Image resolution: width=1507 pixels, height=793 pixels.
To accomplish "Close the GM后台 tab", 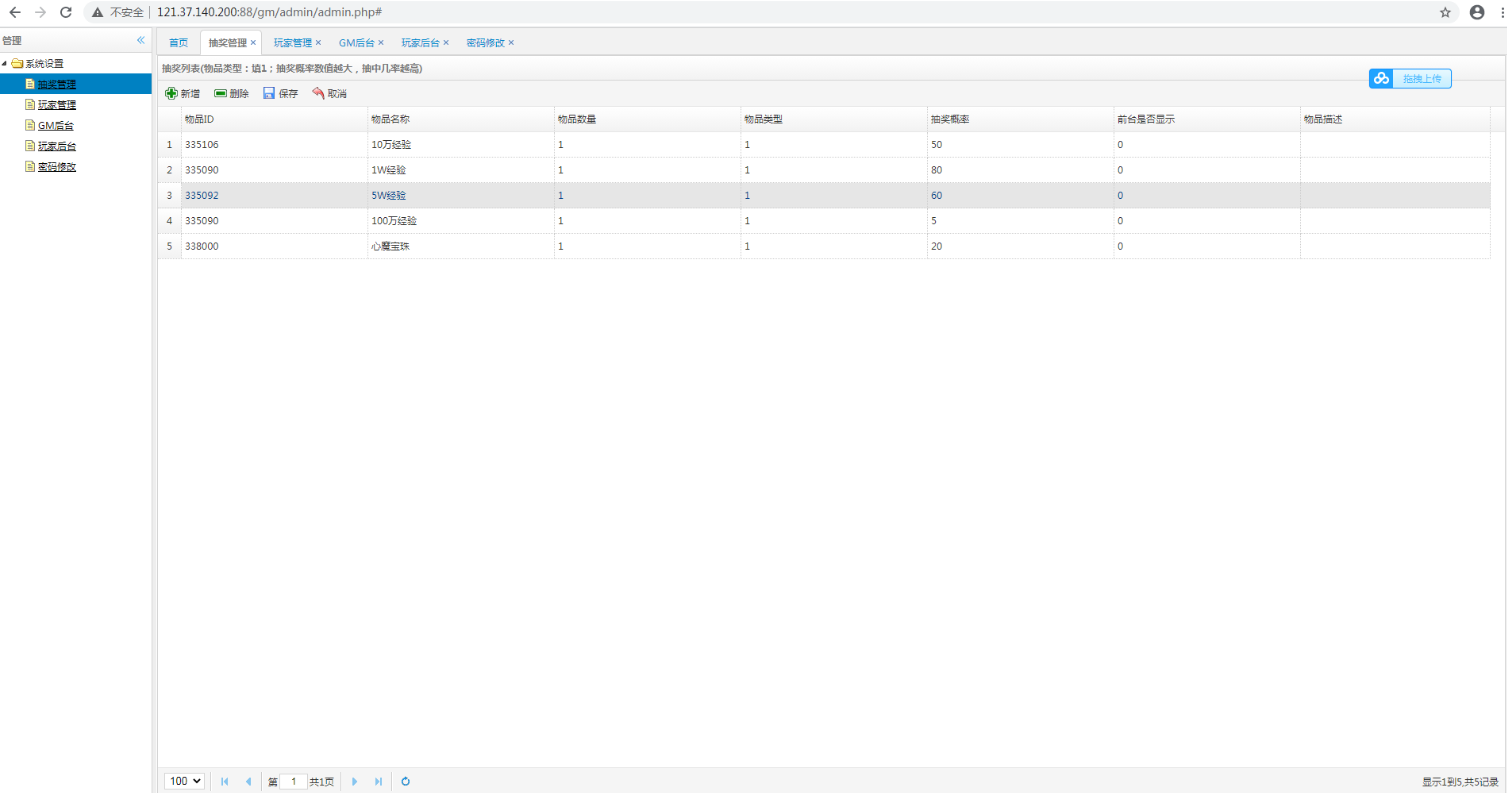I will [x=381, y=43].
